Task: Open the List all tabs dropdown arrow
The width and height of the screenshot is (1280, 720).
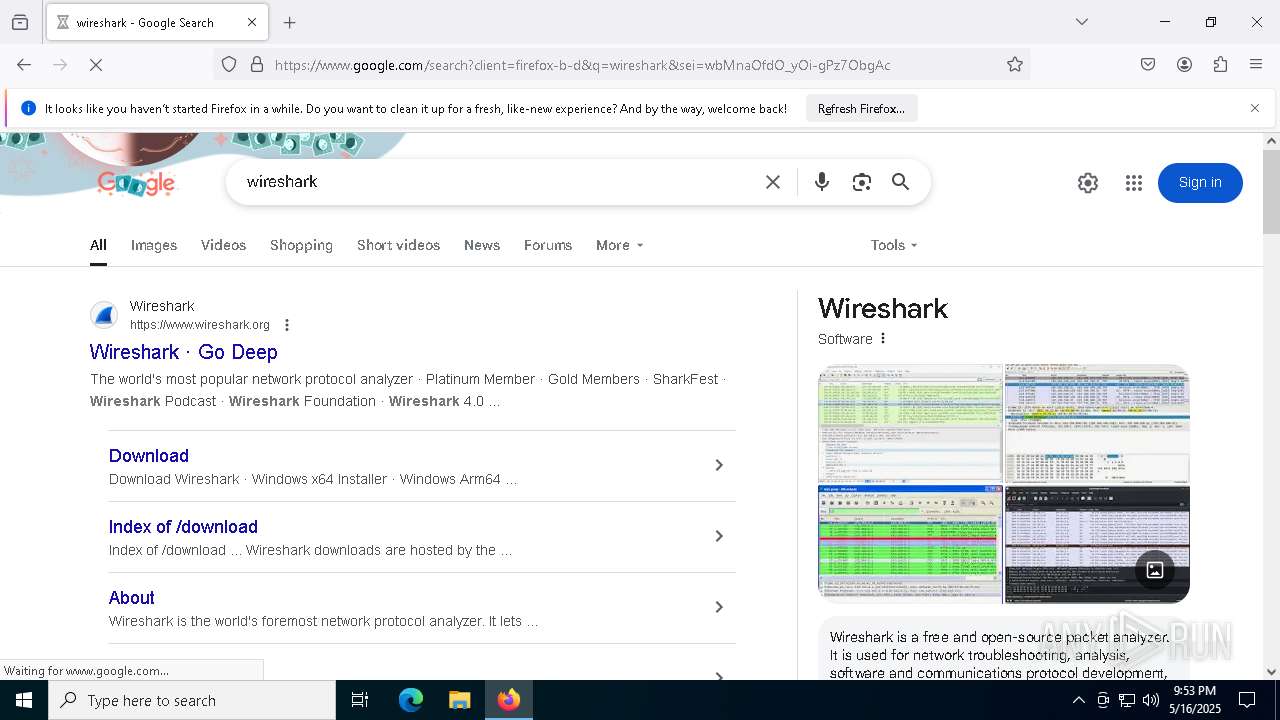Action: (1081, 22)
